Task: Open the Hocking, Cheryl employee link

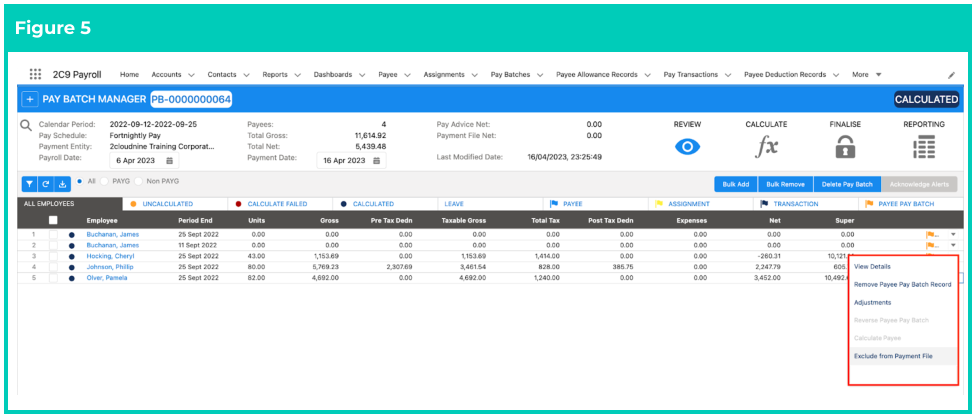Action: pos(110,256)
